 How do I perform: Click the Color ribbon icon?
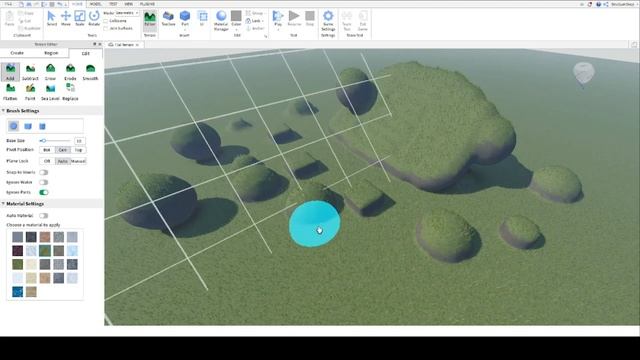click(x=236, y=16)
